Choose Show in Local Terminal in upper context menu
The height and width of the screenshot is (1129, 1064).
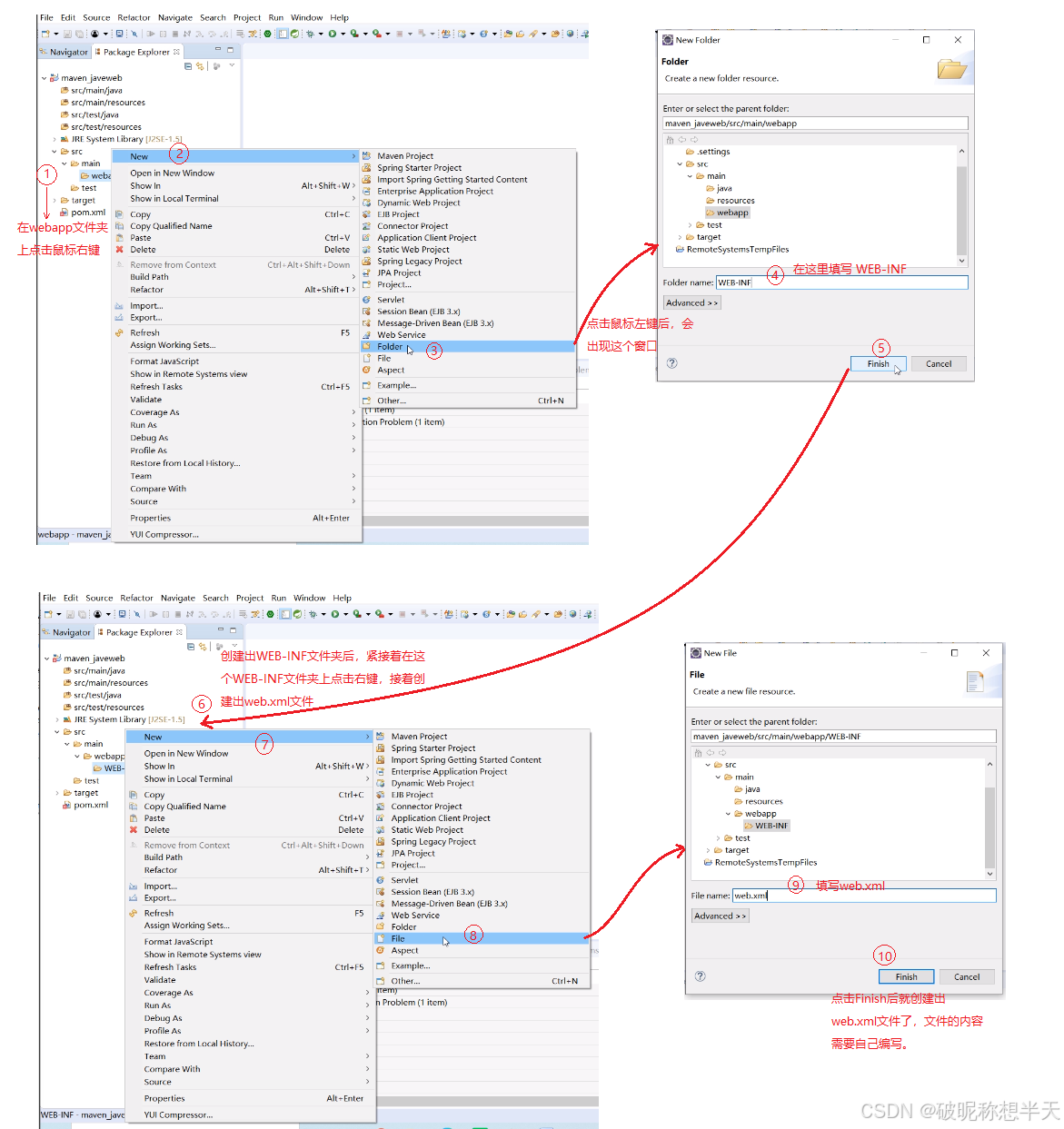[x=174, y=199]
